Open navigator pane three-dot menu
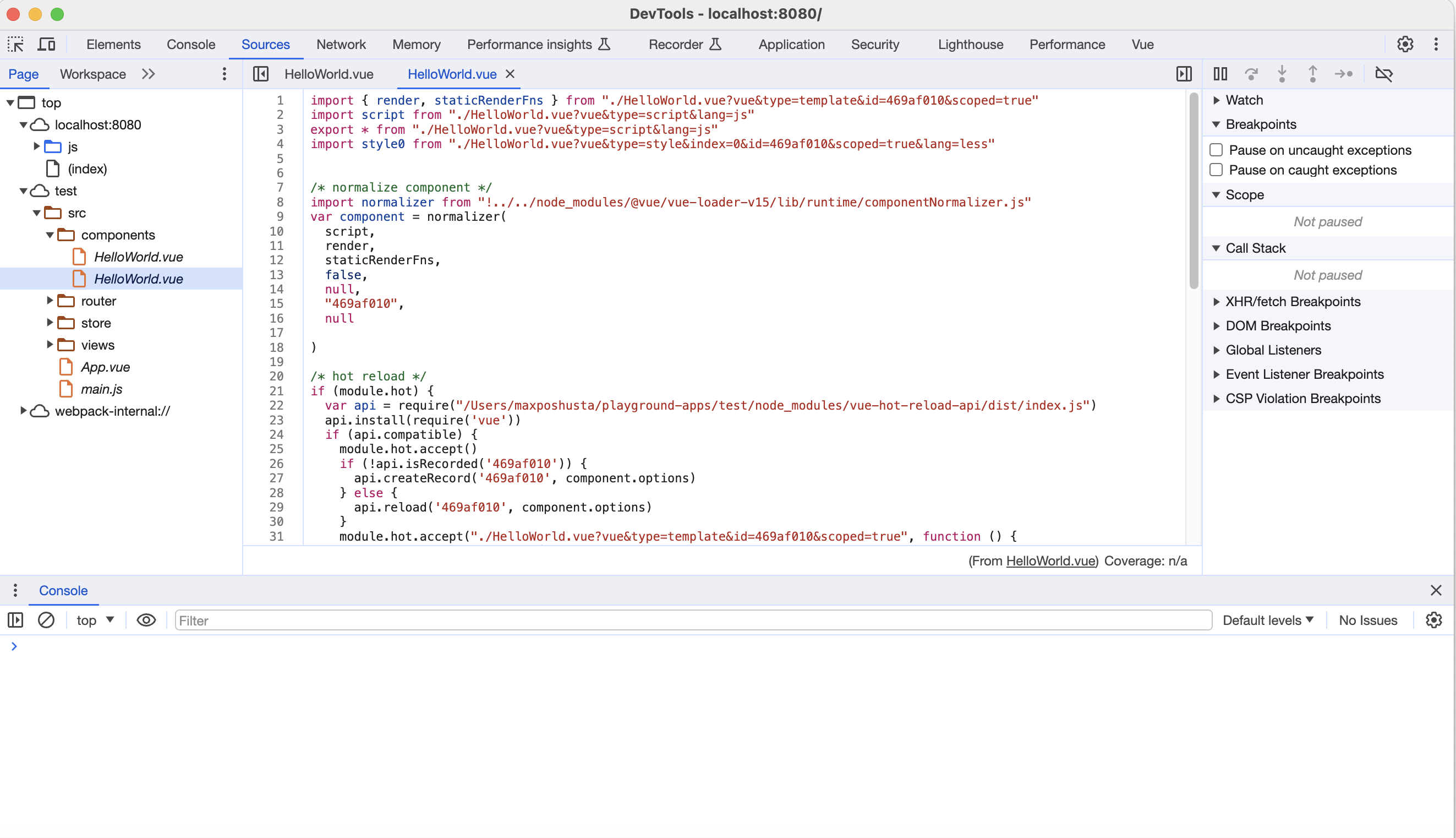This screenshot has height=838, width=1456. click(x=225, y=74)
